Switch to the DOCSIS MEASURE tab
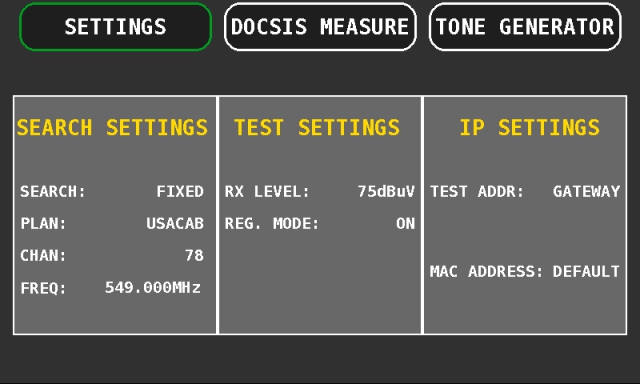Screen dimensions: 640x384 point(320,27)
